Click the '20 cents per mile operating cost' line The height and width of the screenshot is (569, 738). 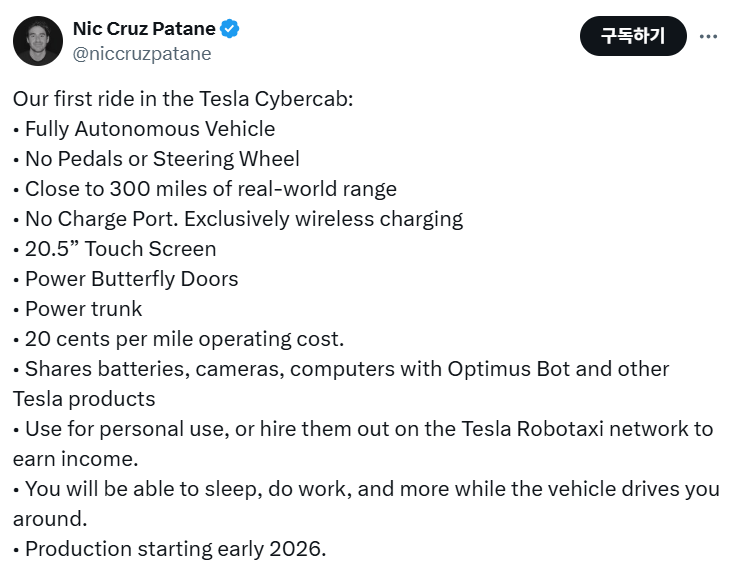[x=178, y=339]
